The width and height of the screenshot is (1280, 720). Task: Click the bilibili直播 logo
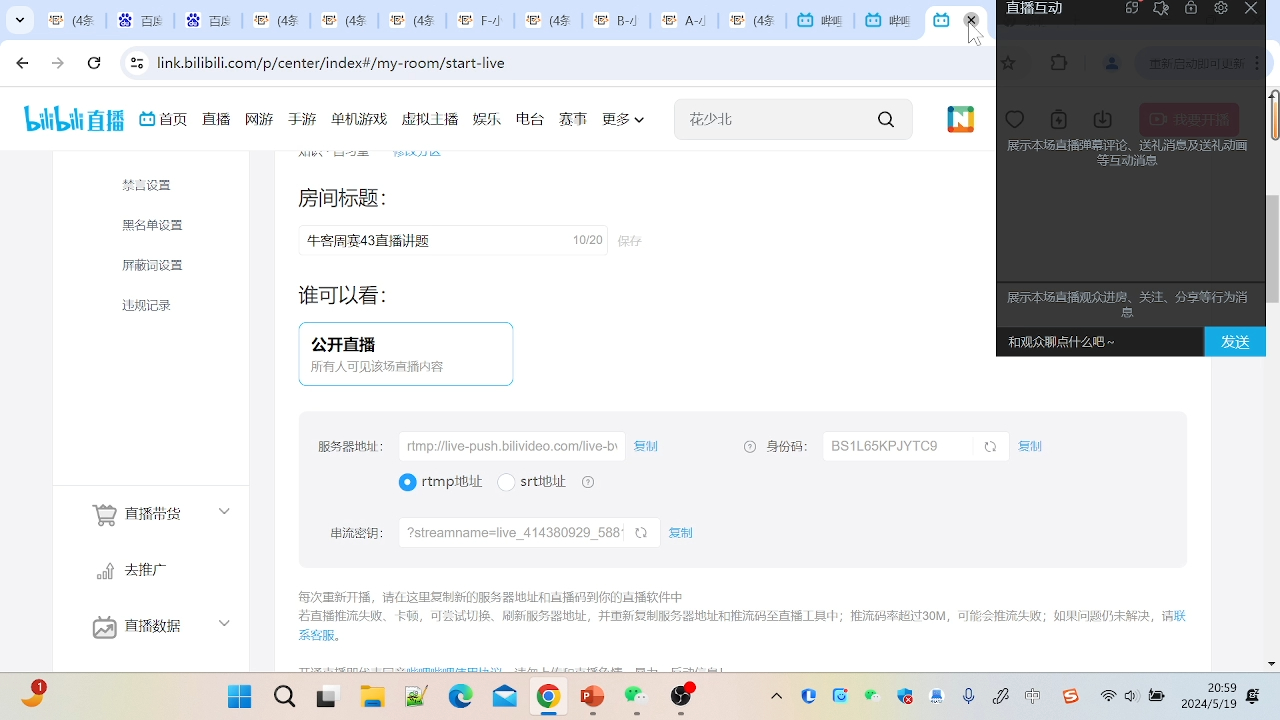[74, 119]
